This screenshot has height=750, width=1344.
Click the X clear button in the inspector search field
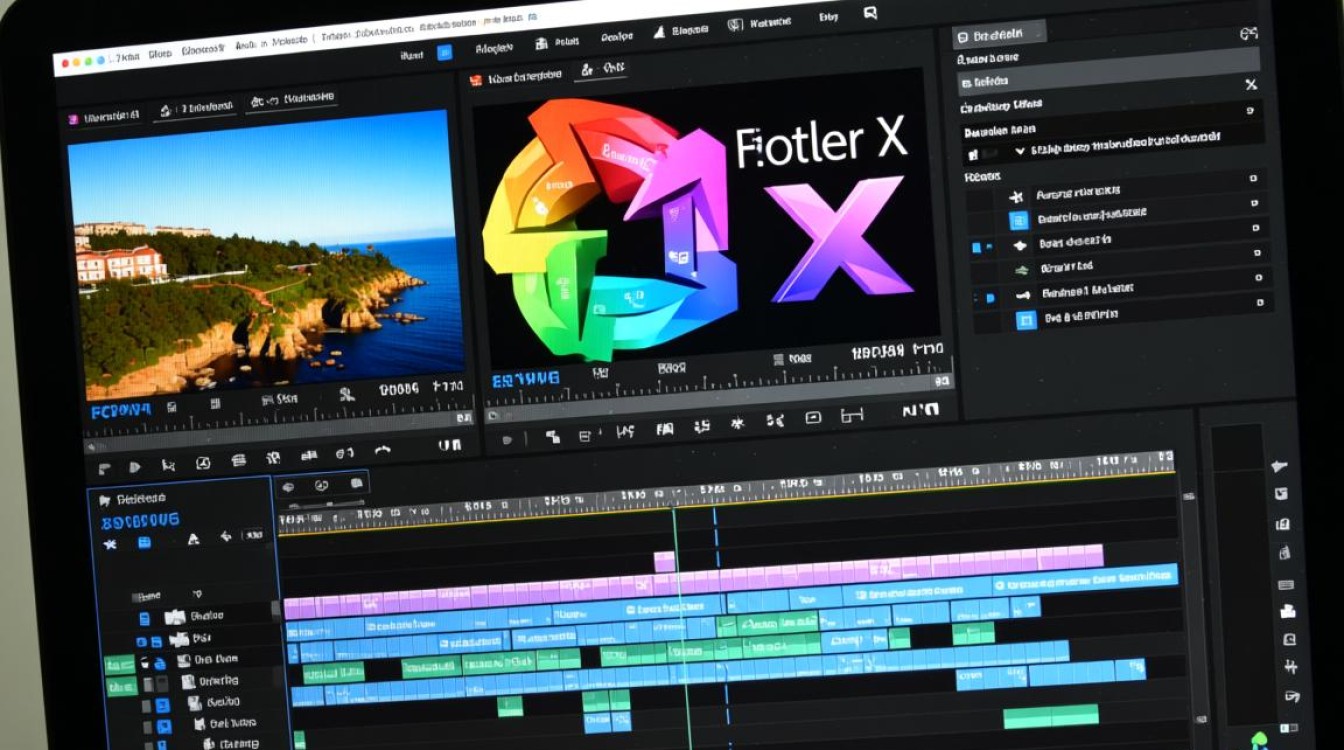point(1251,86)
